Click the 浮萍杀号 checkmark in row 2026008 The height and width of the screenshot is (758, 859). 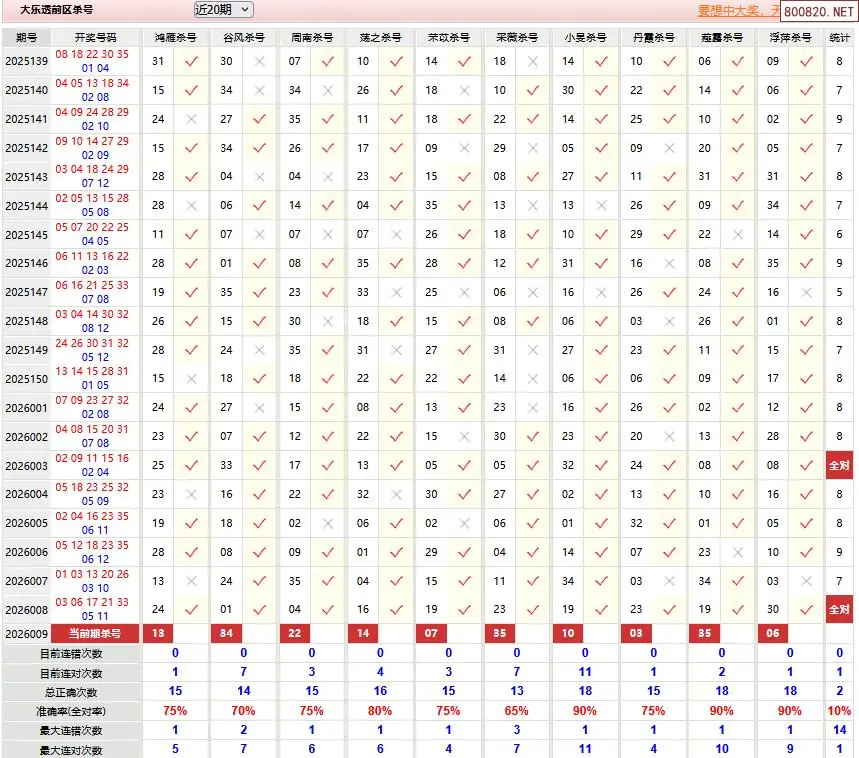tap(806, 609)
